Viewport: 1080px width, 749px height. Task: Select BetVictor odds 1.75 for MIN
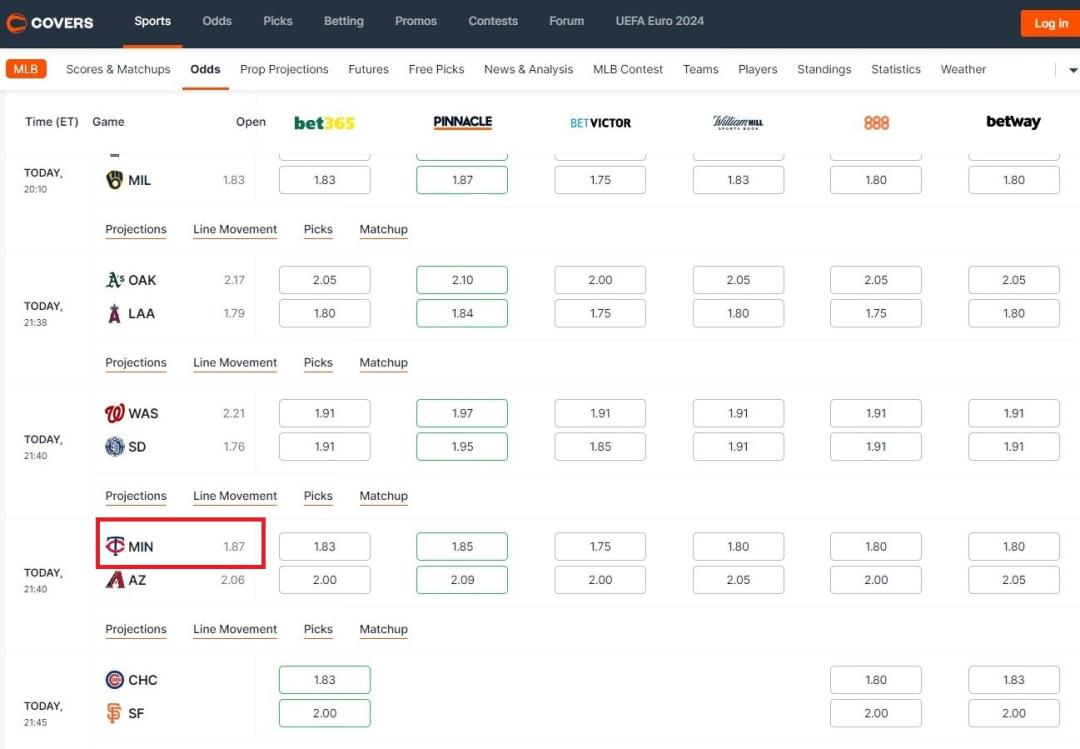[x=600, y=546]
